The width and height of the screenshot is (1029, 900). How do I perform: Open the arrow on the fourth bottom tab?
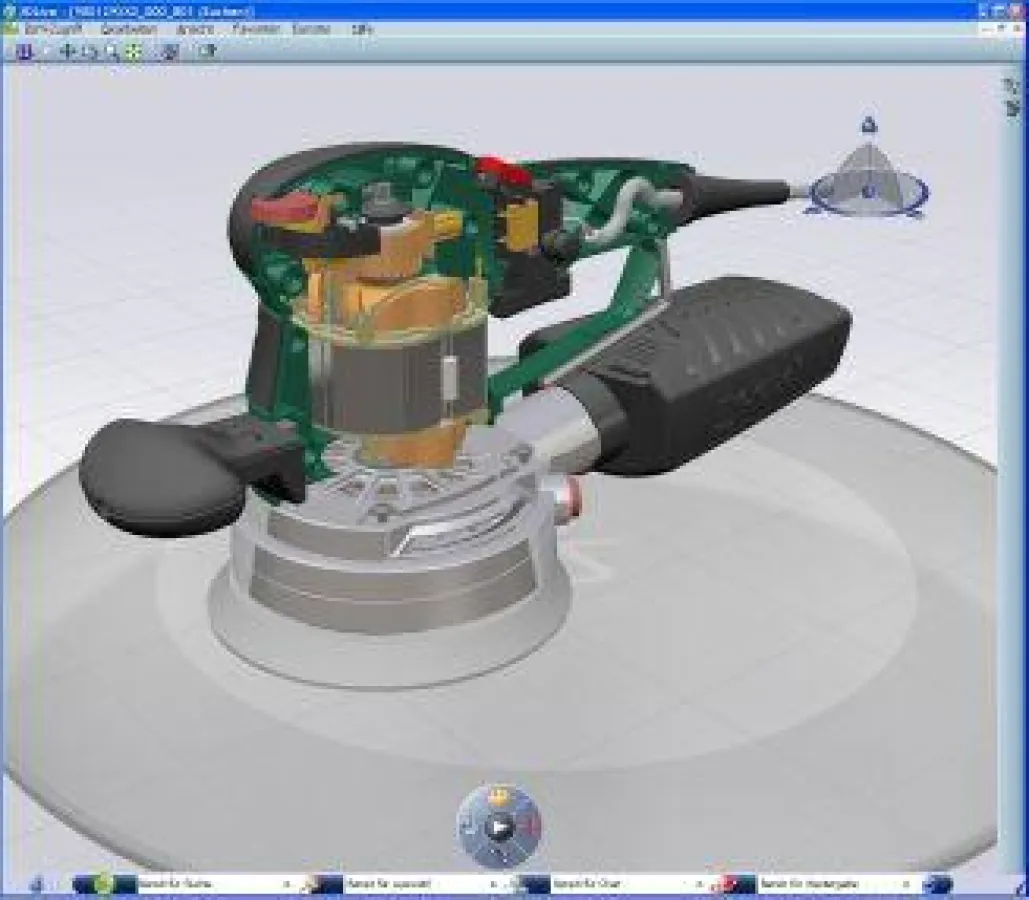905,884
